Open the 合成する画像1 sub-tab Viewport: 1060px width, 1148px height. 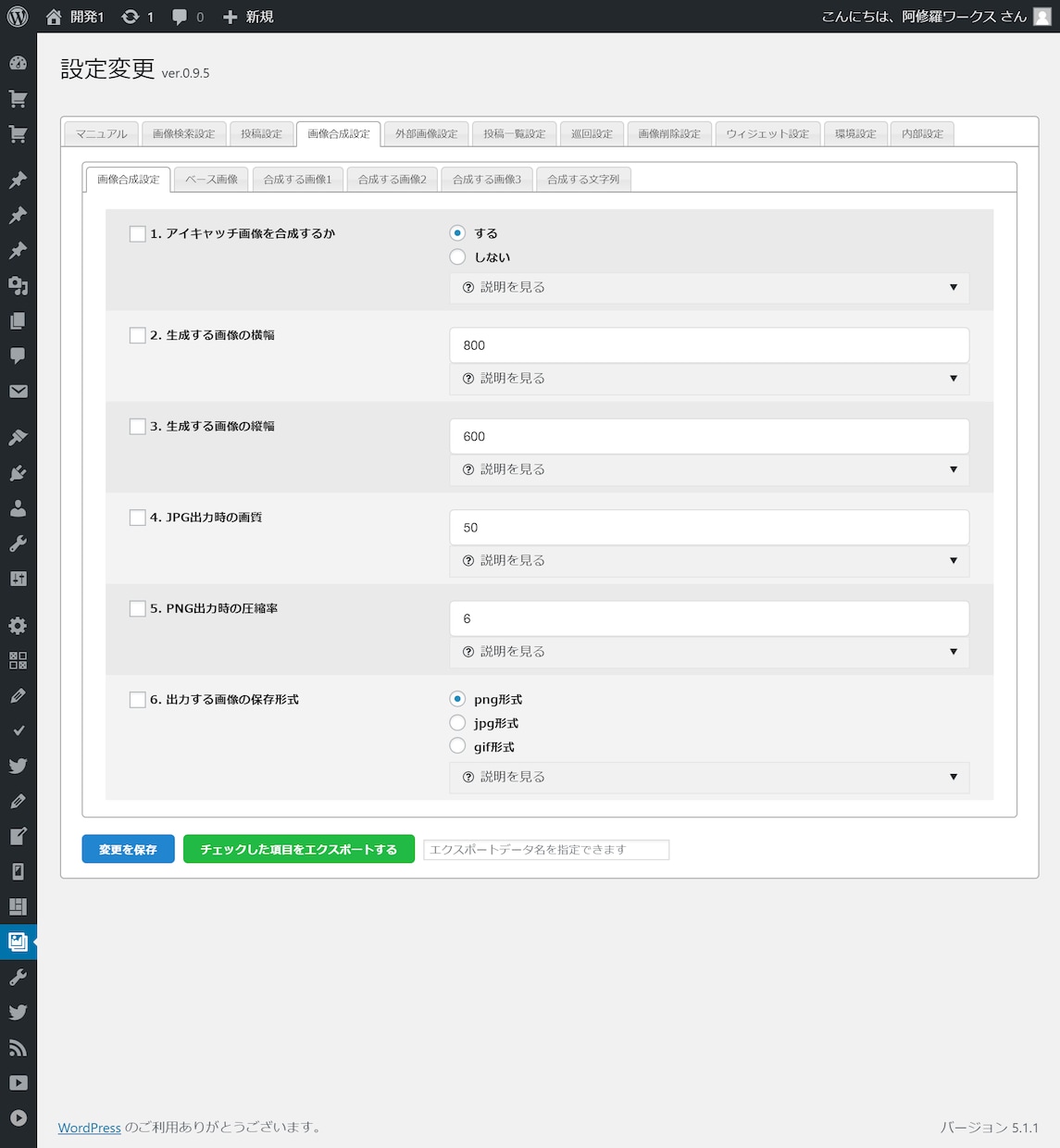point(297,180)
